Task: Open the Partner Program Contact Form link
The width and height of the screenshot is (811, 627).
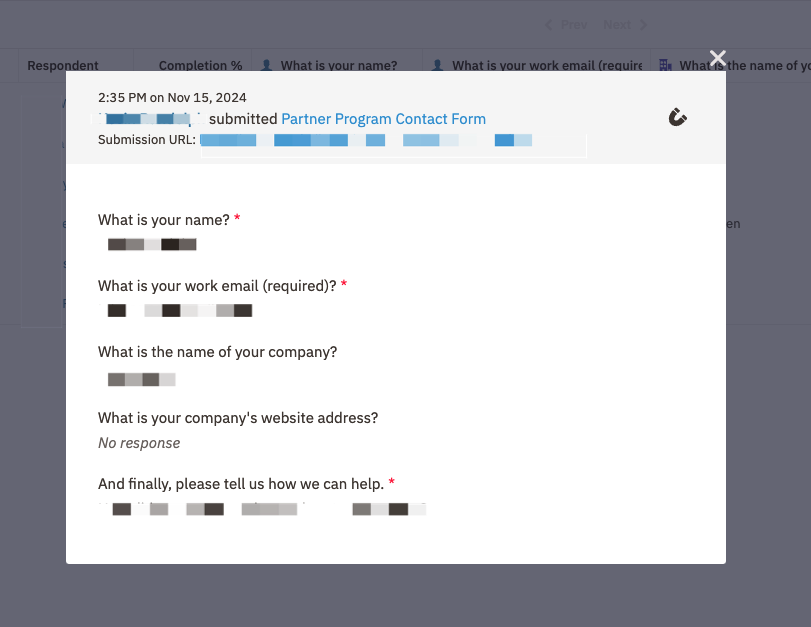Action: point(383,119)
